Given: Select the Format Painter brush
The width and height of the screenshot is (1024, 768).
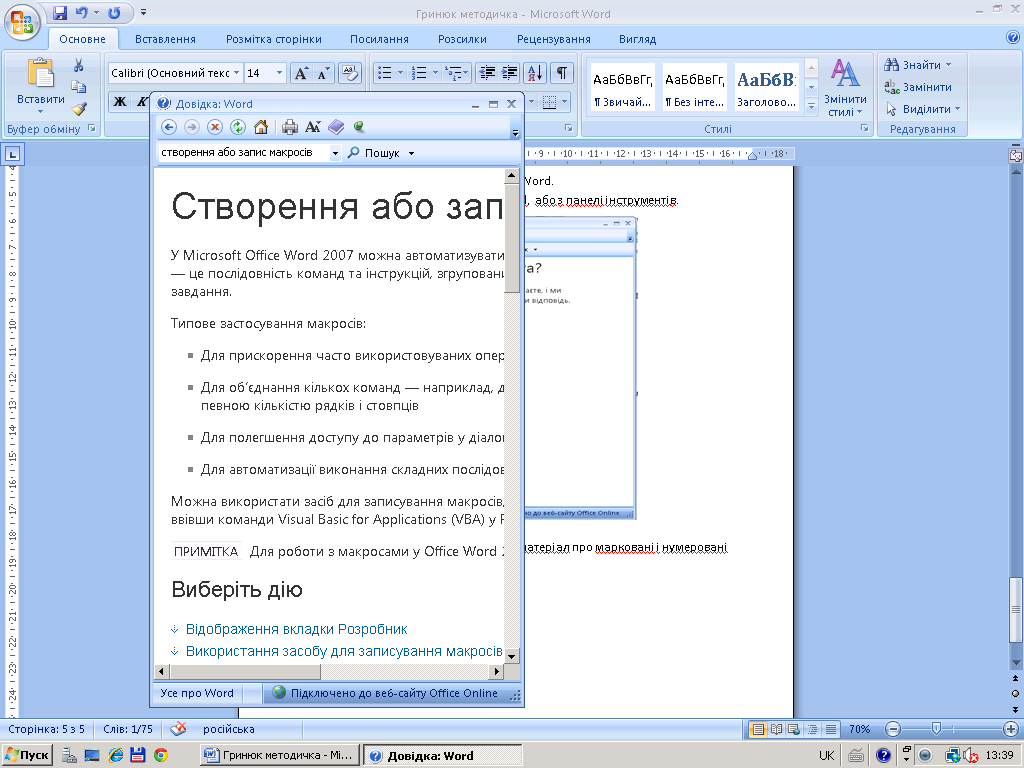Looking at the screenshot, I should (x=79, y=108).
